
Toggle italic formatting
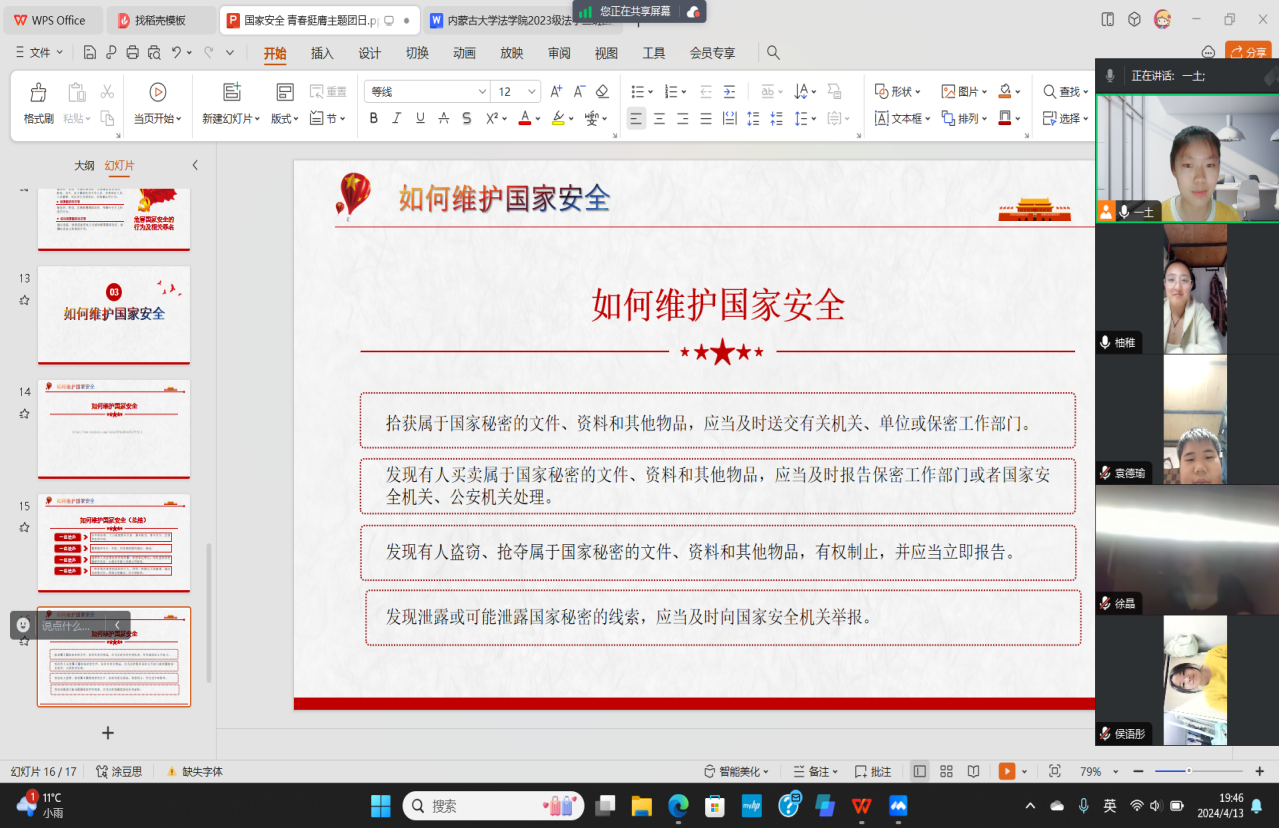(397, 118)
